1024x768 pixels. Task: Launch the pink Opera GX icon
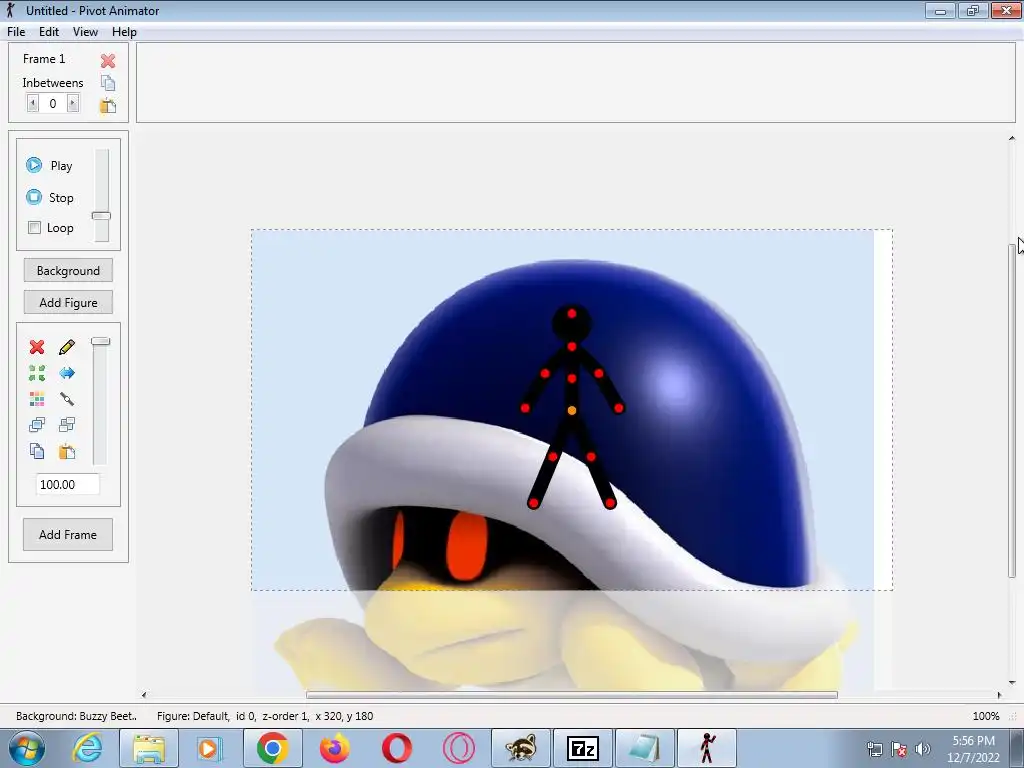pos(458,748)
